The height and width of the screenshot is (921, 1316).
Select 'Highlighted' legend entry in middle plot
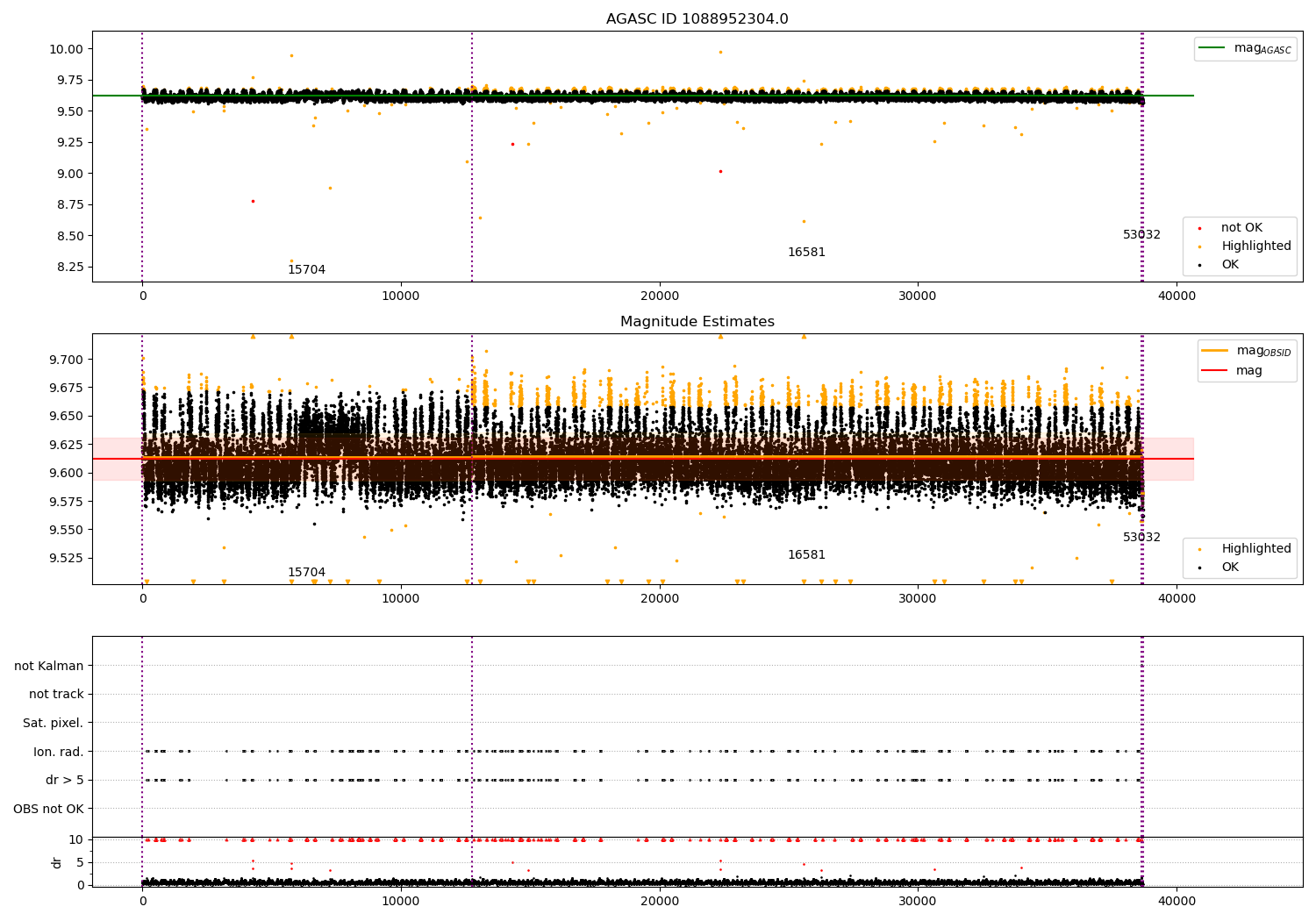[1255, 549]
